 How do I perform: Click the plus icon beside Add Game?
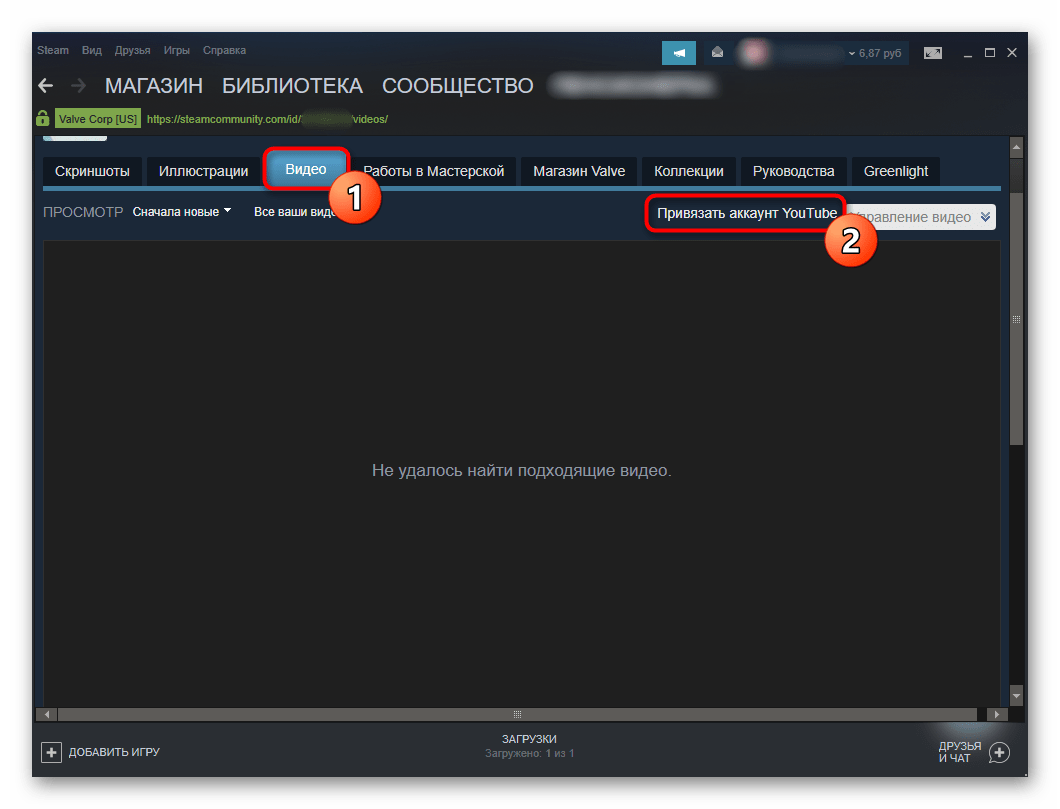[51, 752]
